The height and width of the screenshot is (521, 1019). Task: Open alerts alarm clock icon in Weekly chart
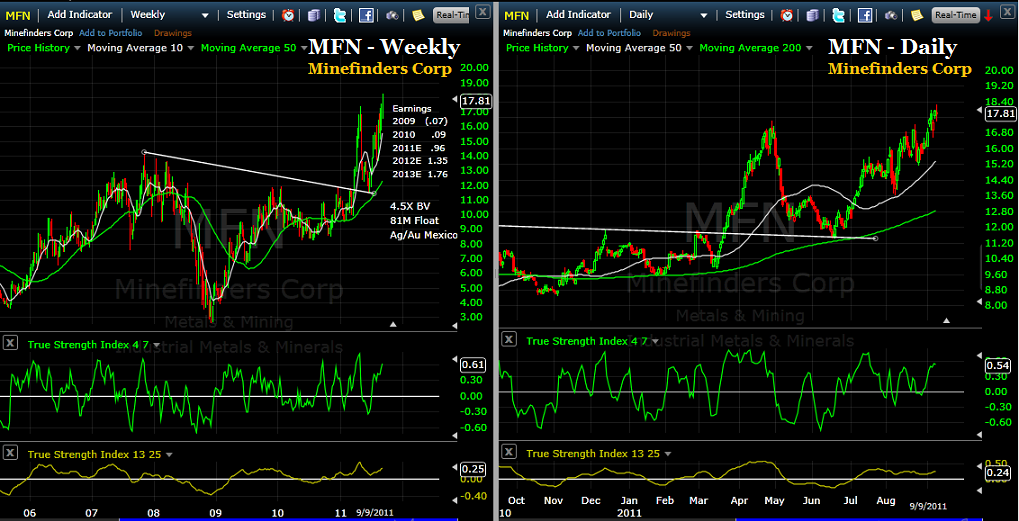point(288,15)
